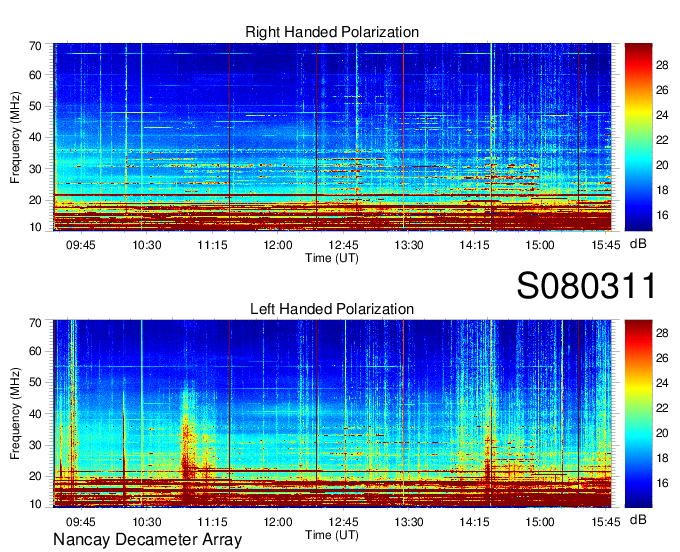Screen dimensions: 680x552
Task: Choose "50" frequency tick of Left Handed plot
Action: pyautogui.click(x=35, y=382)
